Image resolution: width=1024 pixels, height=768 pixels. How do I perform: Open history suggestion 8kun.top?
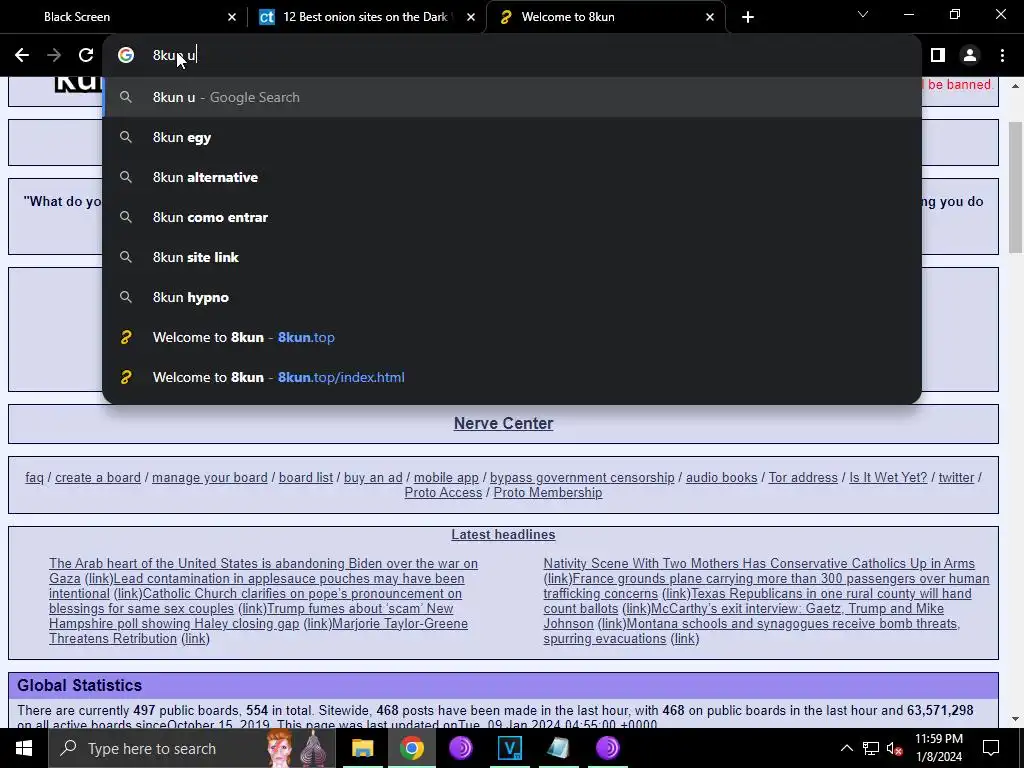coord(512,337)
